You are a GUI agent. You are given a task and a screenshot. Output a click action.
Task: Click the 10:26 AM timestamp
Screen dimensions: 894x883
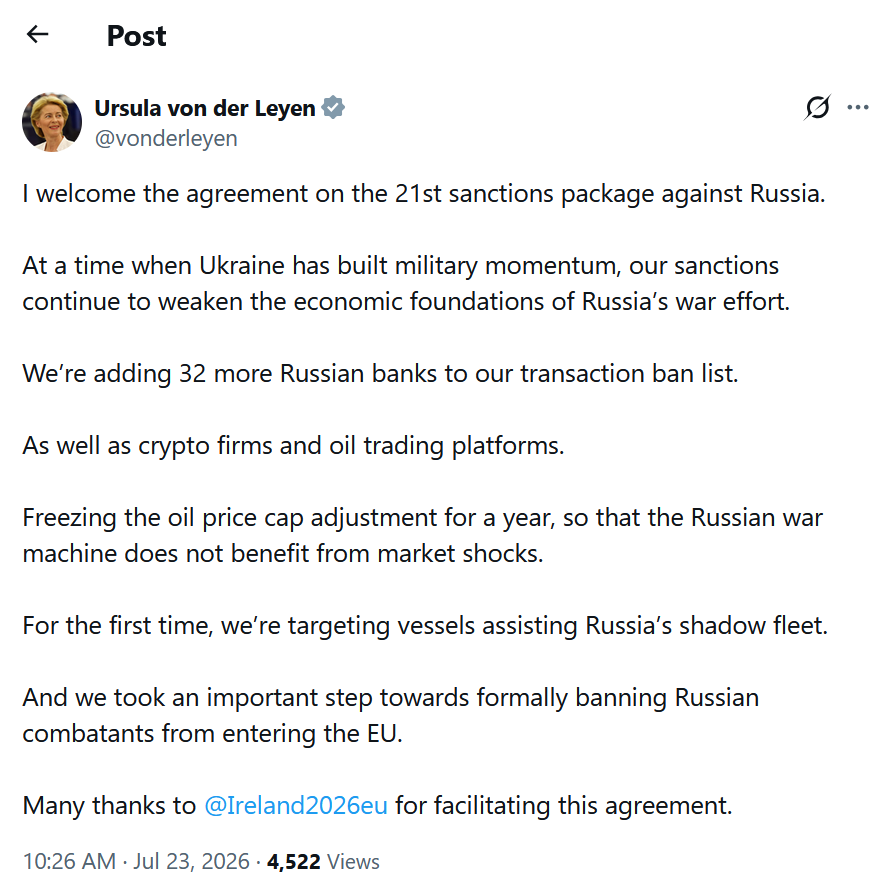click(x=69, y=861)
